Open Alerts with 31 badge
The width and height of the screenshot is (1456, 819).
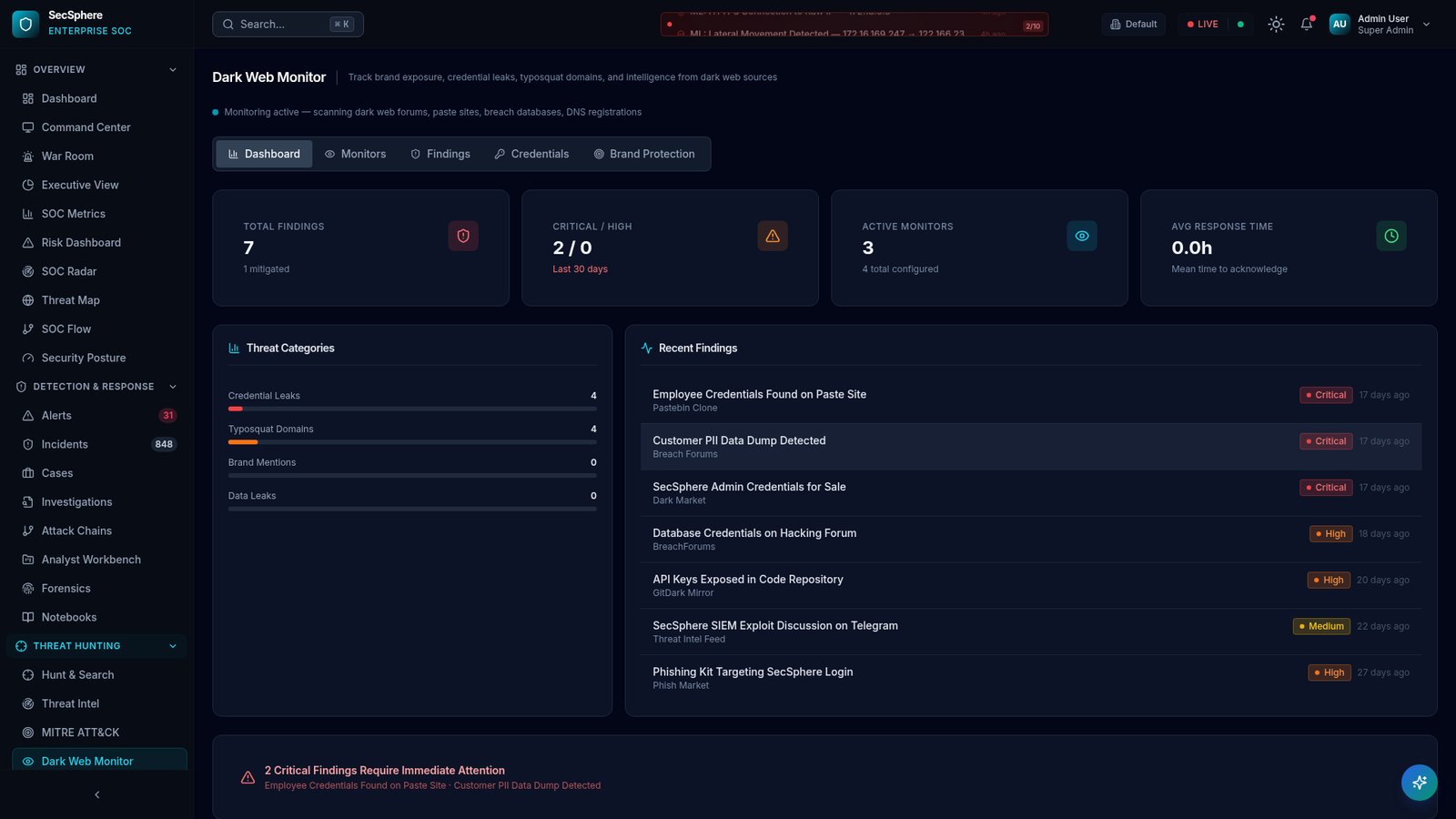click(x=99, y=416)
